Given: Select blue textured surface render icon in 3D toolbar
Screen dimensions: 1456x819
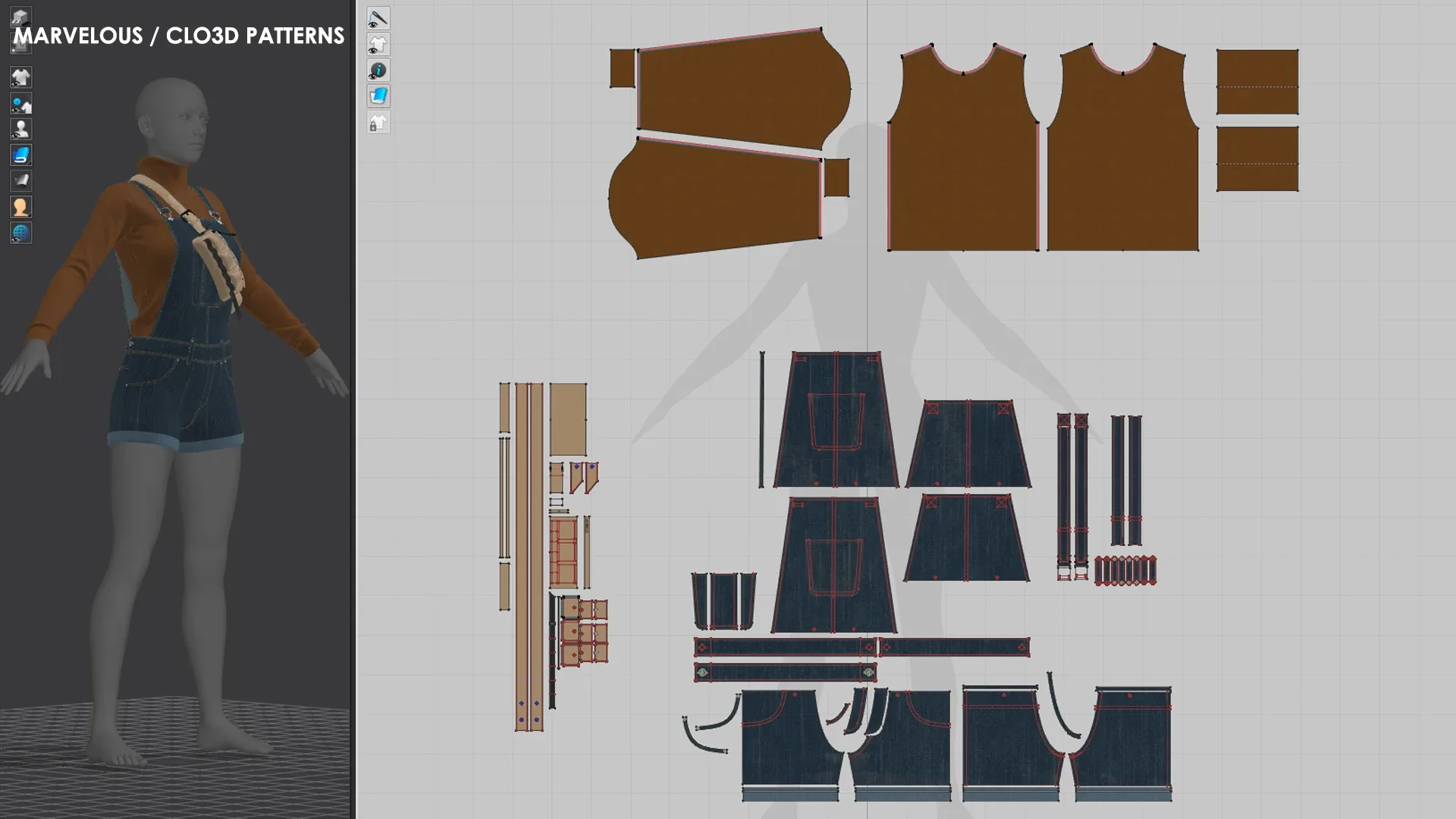Looking at the screenshot, I should 20,155.
